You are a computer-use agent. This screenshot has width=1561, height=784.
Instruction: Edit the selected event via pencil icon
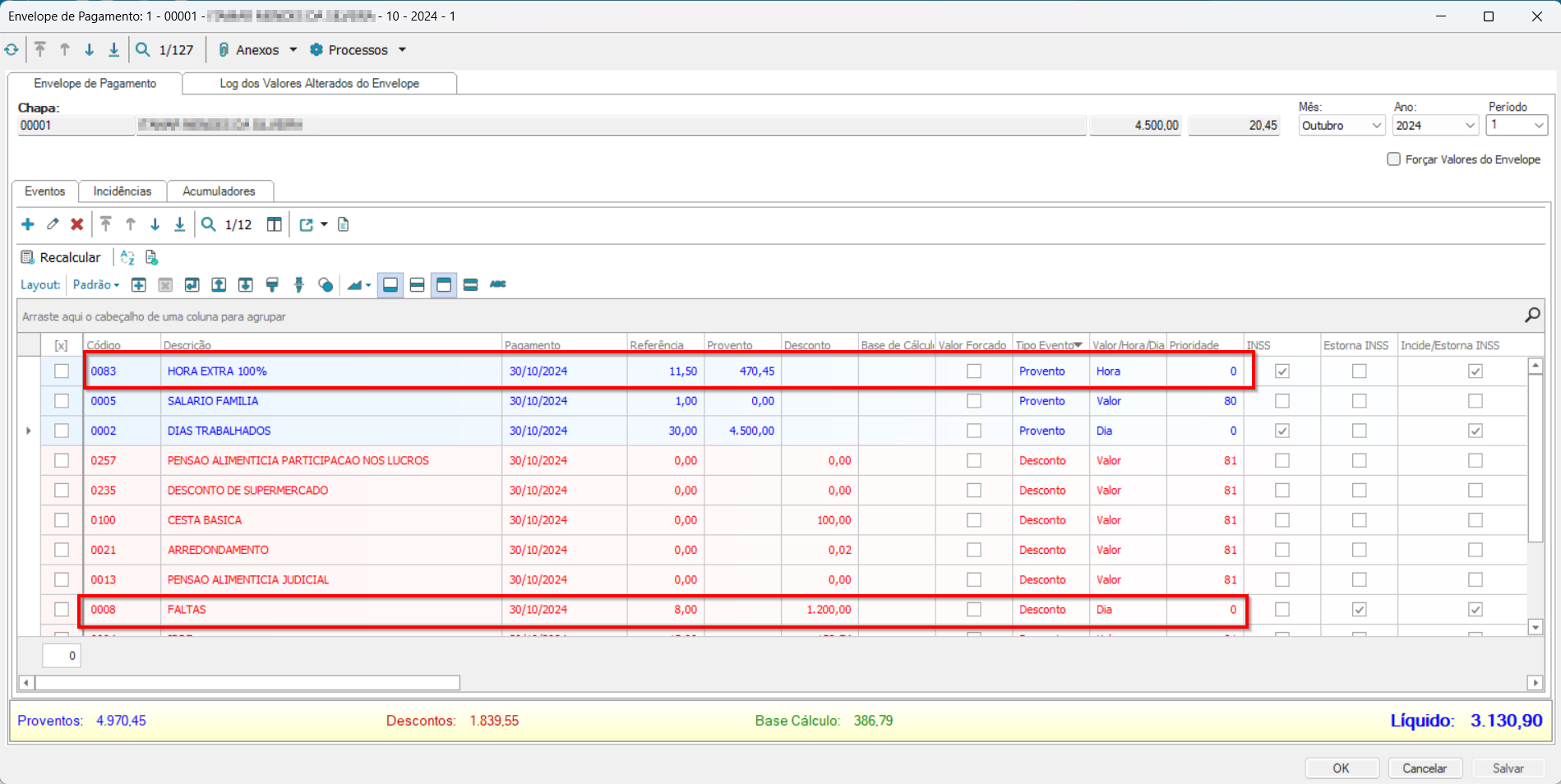pyautogui.click(x=52, y=224)
